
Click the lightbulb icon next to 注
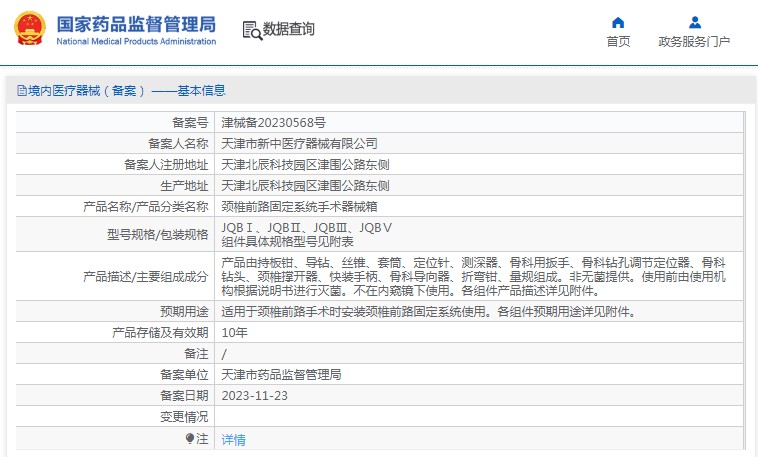[x=190, y=438]
